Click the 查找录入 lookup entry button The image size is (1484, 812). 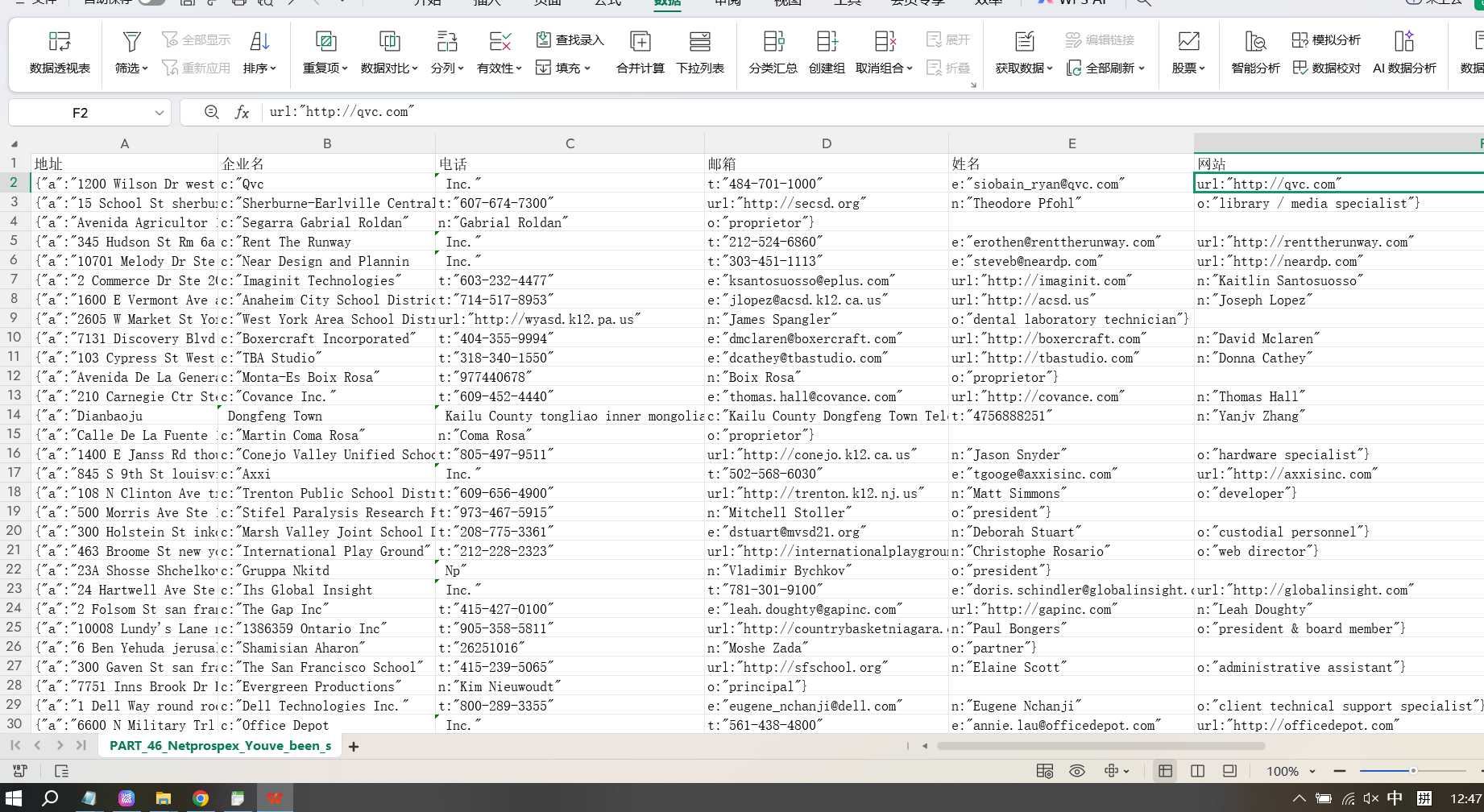click(570, 39)
